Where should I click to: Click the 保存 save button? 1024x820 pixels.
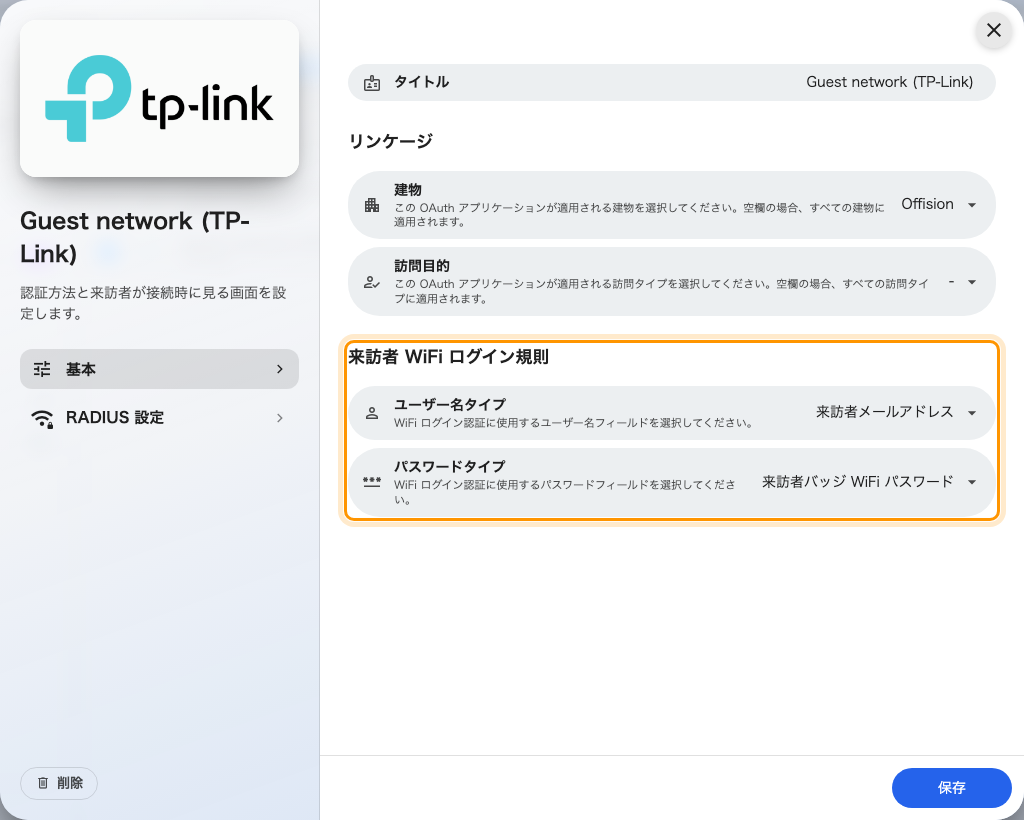[952, 788]
